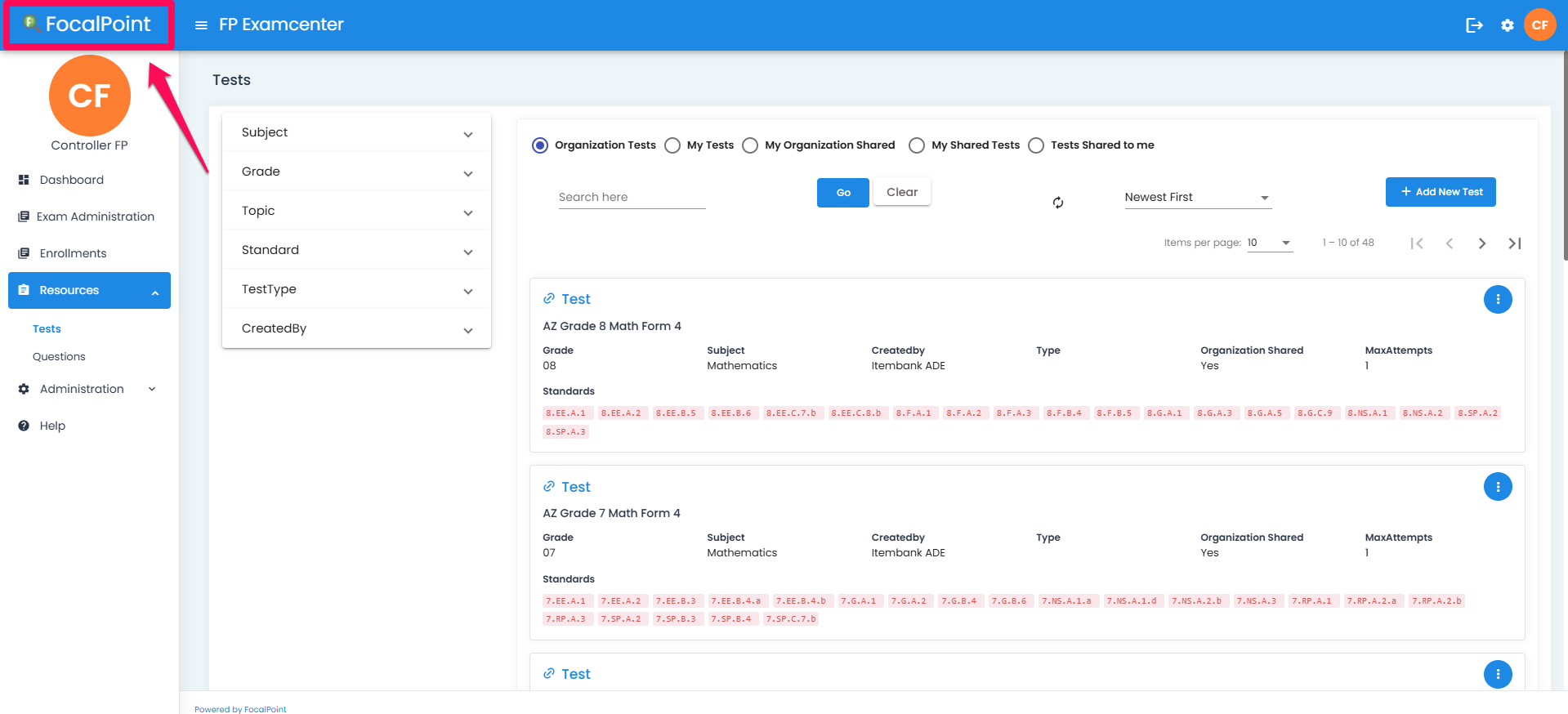
Task: Open Items per page dropdown
Action: (x=1270, y=243)
